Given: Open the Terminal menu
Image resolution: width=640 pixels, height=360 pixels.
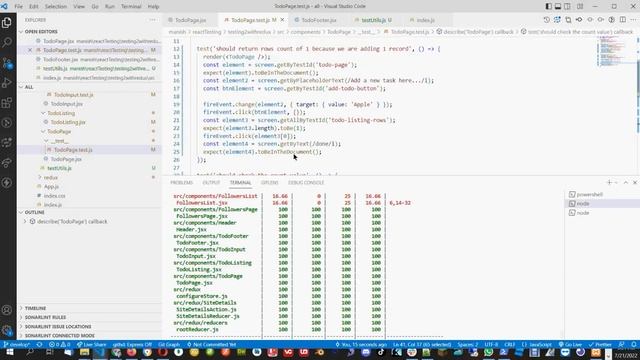Looking at the screenshot, I should (x=131, y=7).
